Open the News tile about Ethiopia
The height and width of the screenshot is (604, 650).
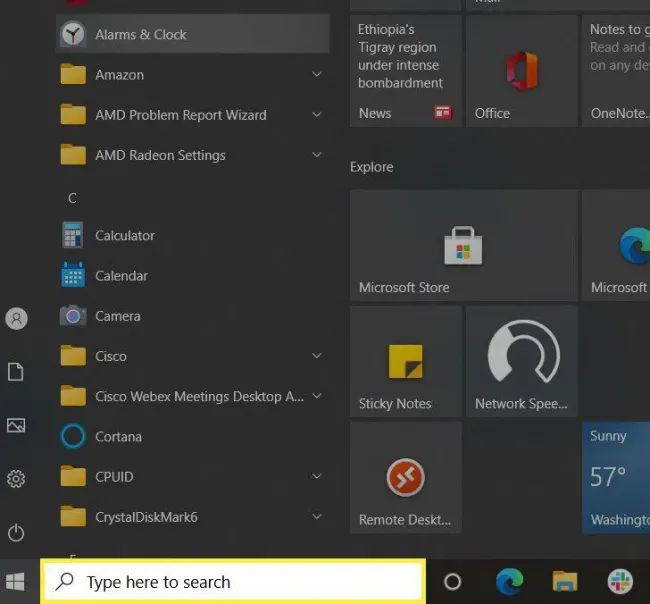point(405,70)
